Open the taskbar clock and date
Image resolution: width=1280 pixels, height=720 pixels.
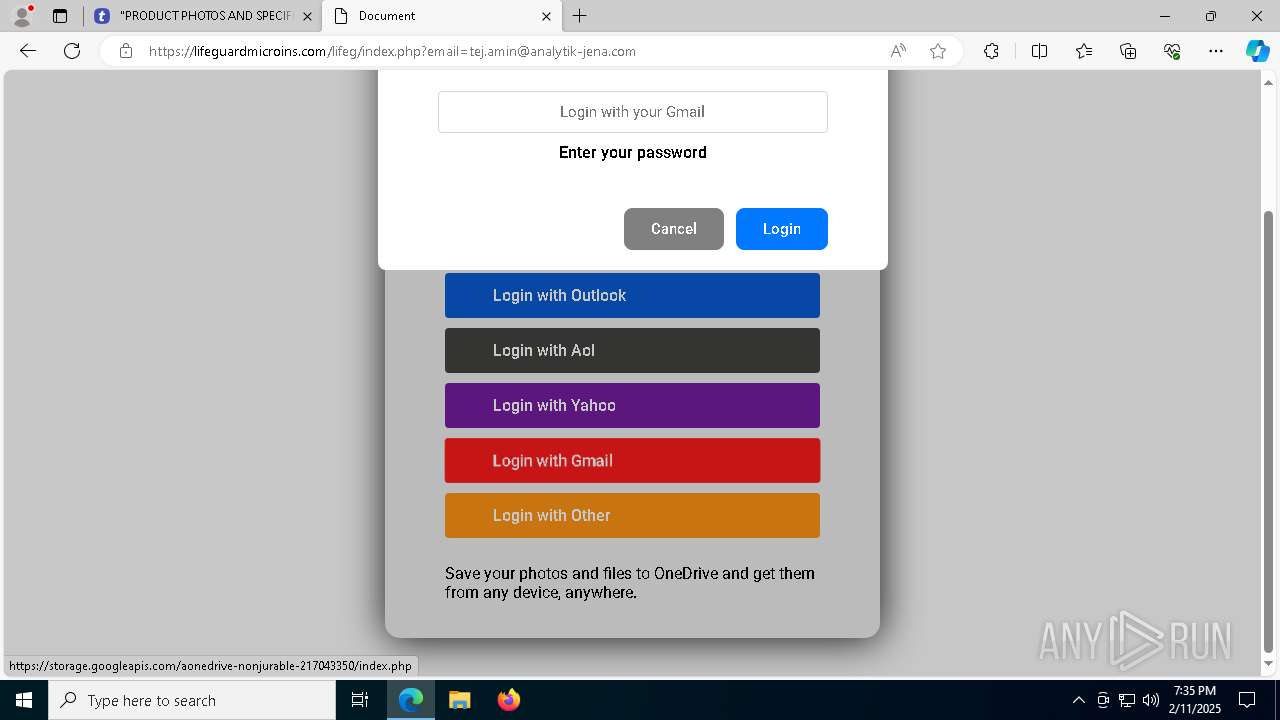(1195, 700)
